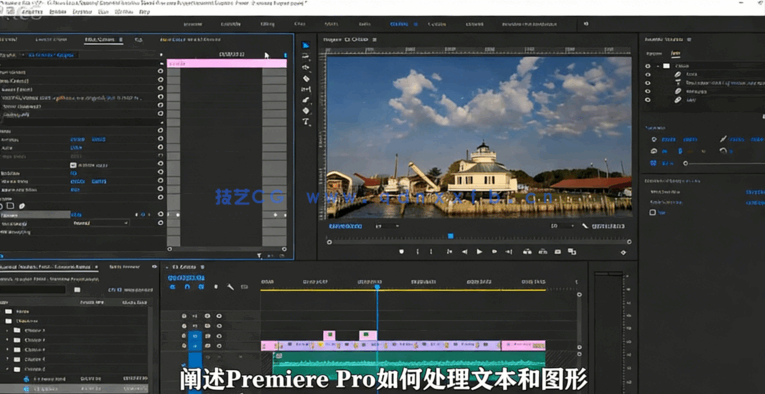This screenshot has height=394, width=765.
Task: Play the Program monitor preview
Action: click(480, 252)
